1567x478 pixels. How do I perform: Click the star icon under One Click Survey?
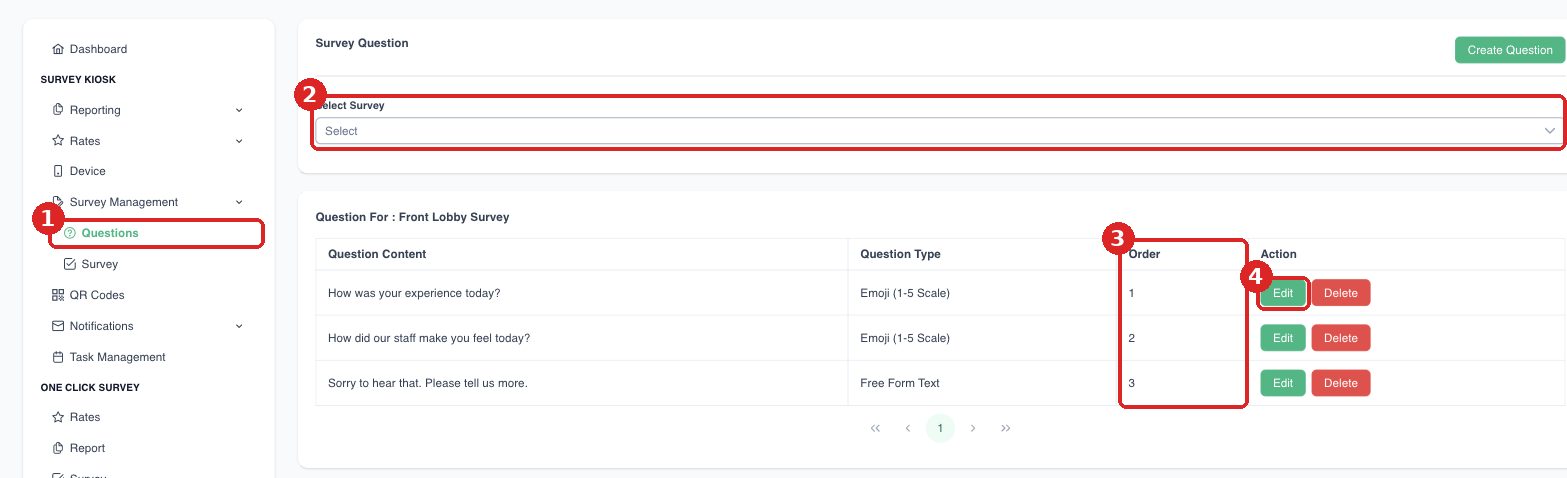pos(58,417)
